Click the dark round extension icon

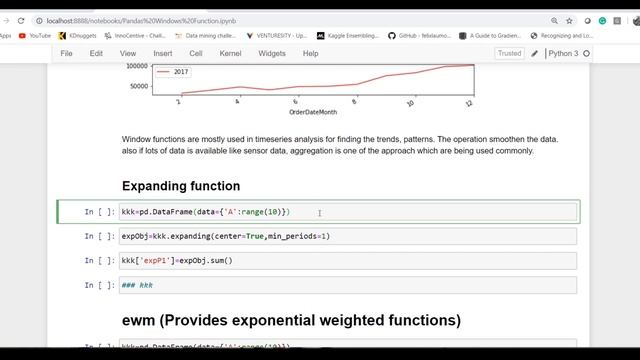click(x=587, y=21)
